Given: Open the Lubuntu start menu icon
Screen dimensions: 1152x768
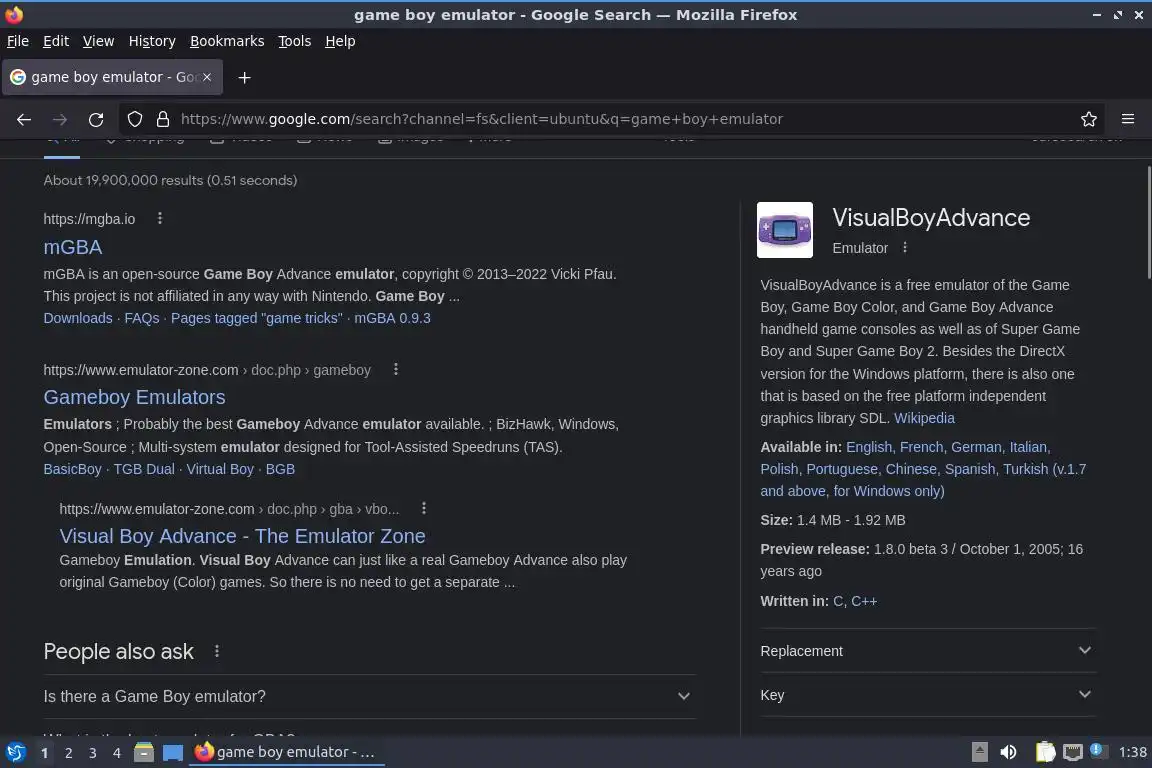Looking at the screenshot, I should click(x=15, y=752).
